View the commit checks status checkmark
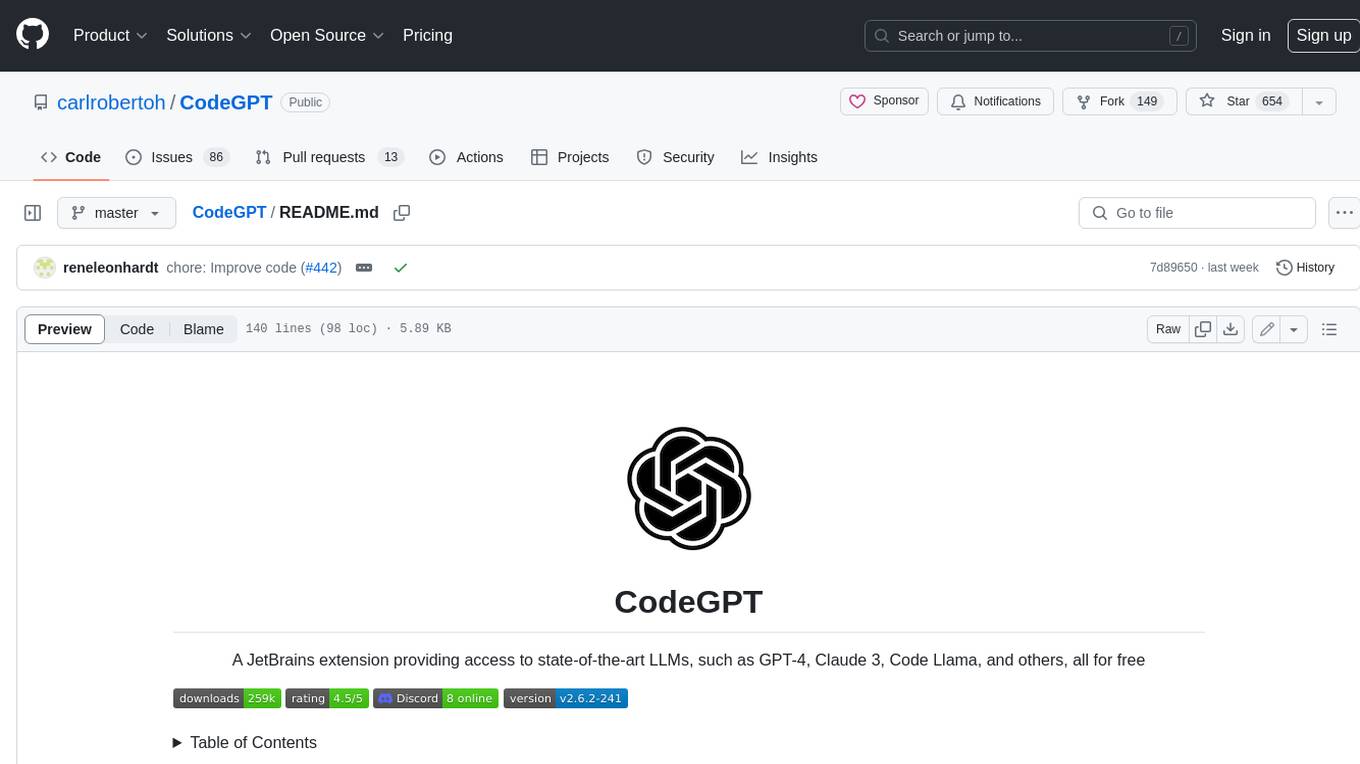 coord(400,268)
